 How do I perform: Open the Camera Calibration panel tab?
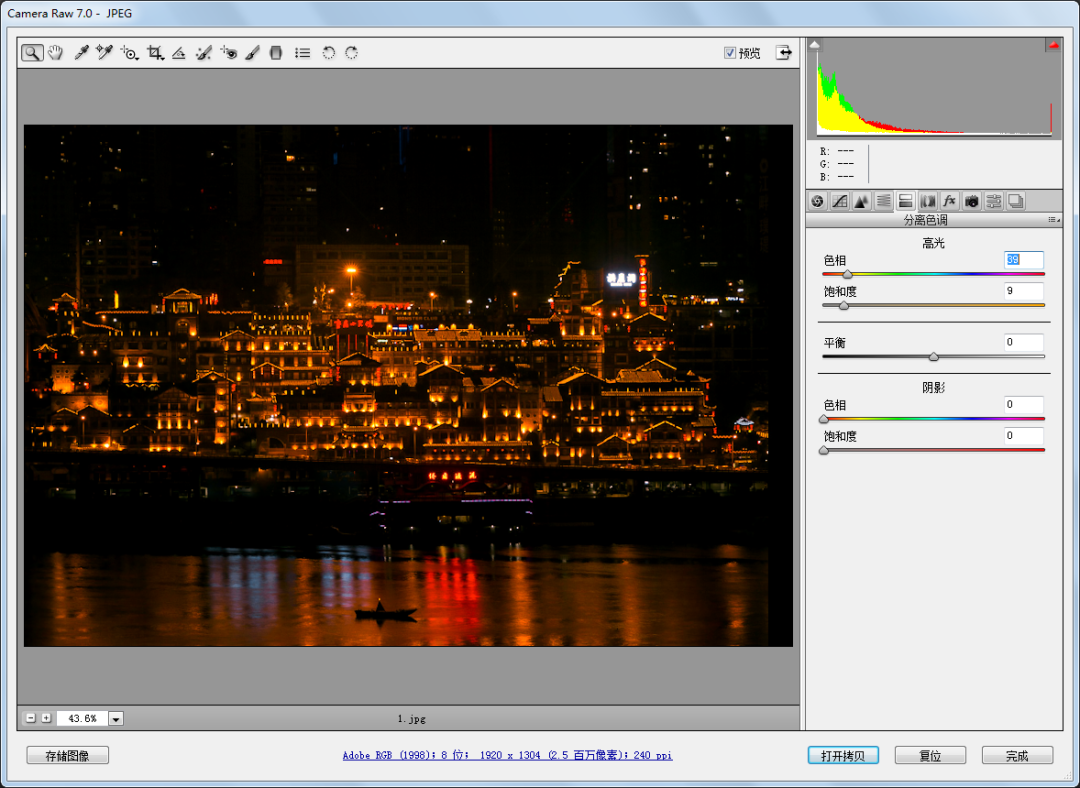(x=972, y=201)
